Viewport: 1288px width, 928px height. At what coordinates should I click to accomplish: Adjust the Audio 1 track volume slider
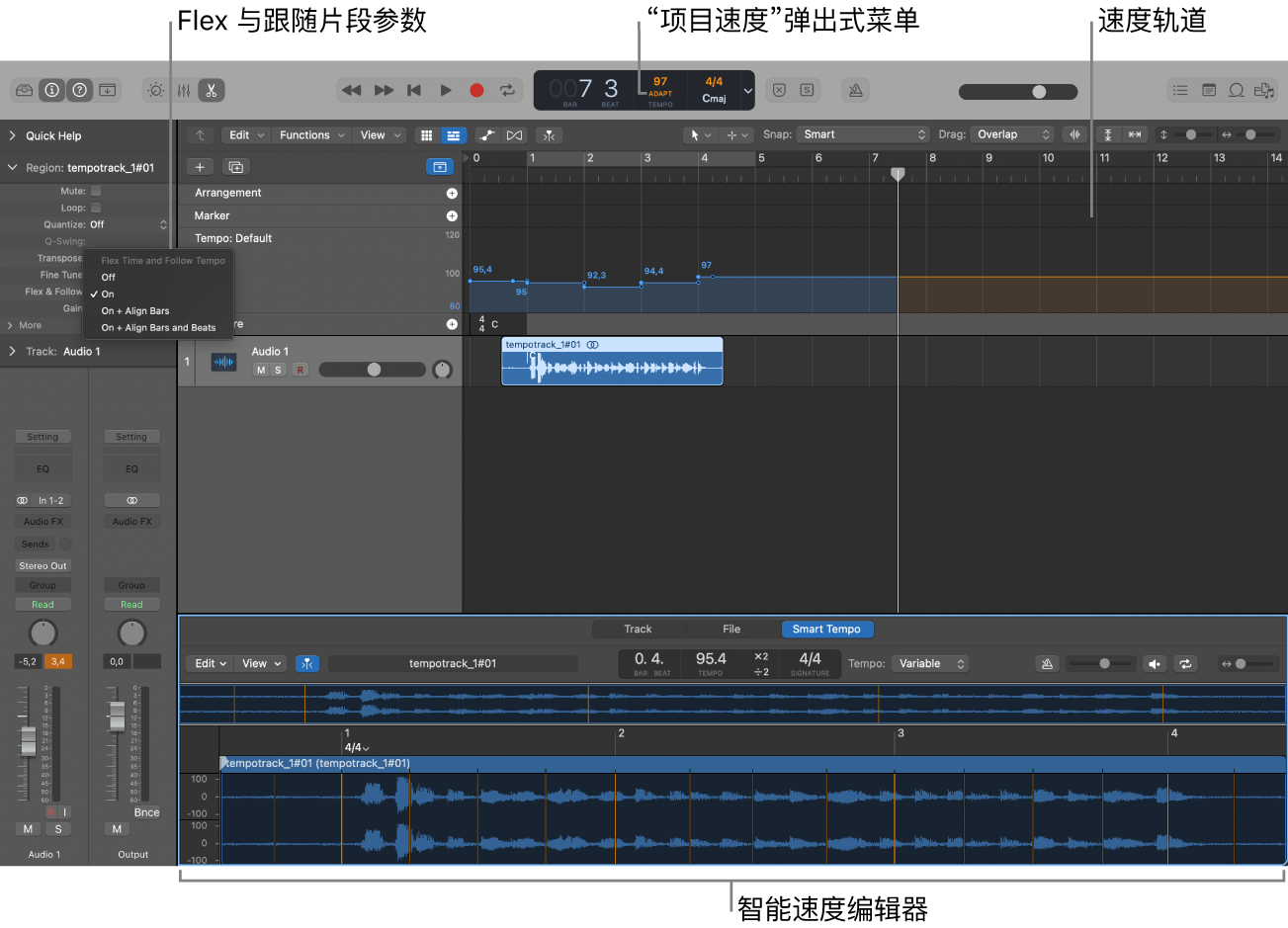pyautogui.click(x=372, y=370)
